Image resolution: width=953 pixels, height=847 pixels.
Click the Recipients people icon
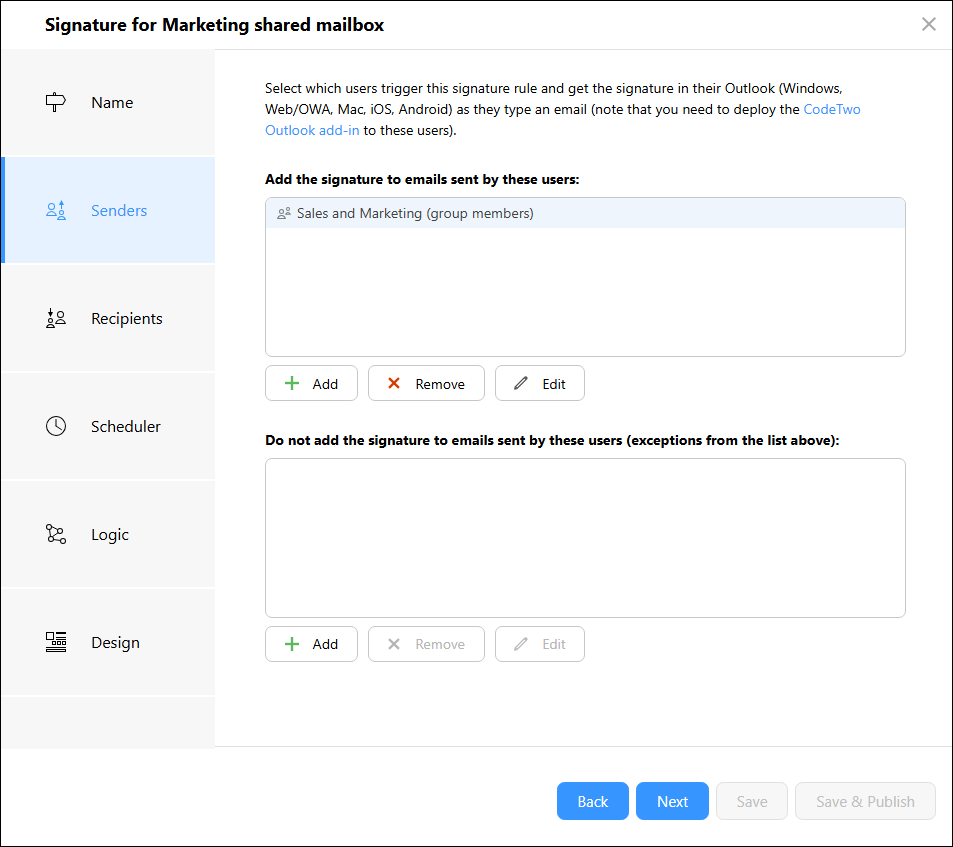pos(56,318)
